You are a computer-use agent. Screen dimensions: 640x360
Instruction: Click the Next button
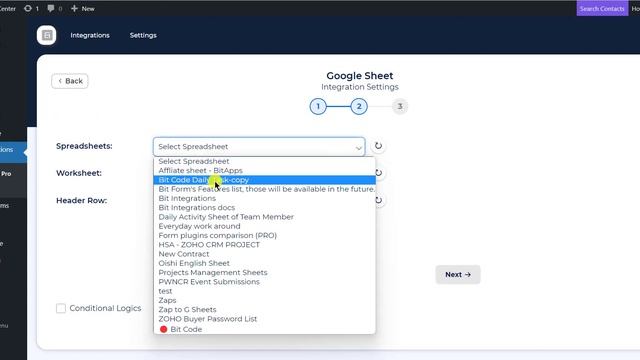tap(458, 275)
